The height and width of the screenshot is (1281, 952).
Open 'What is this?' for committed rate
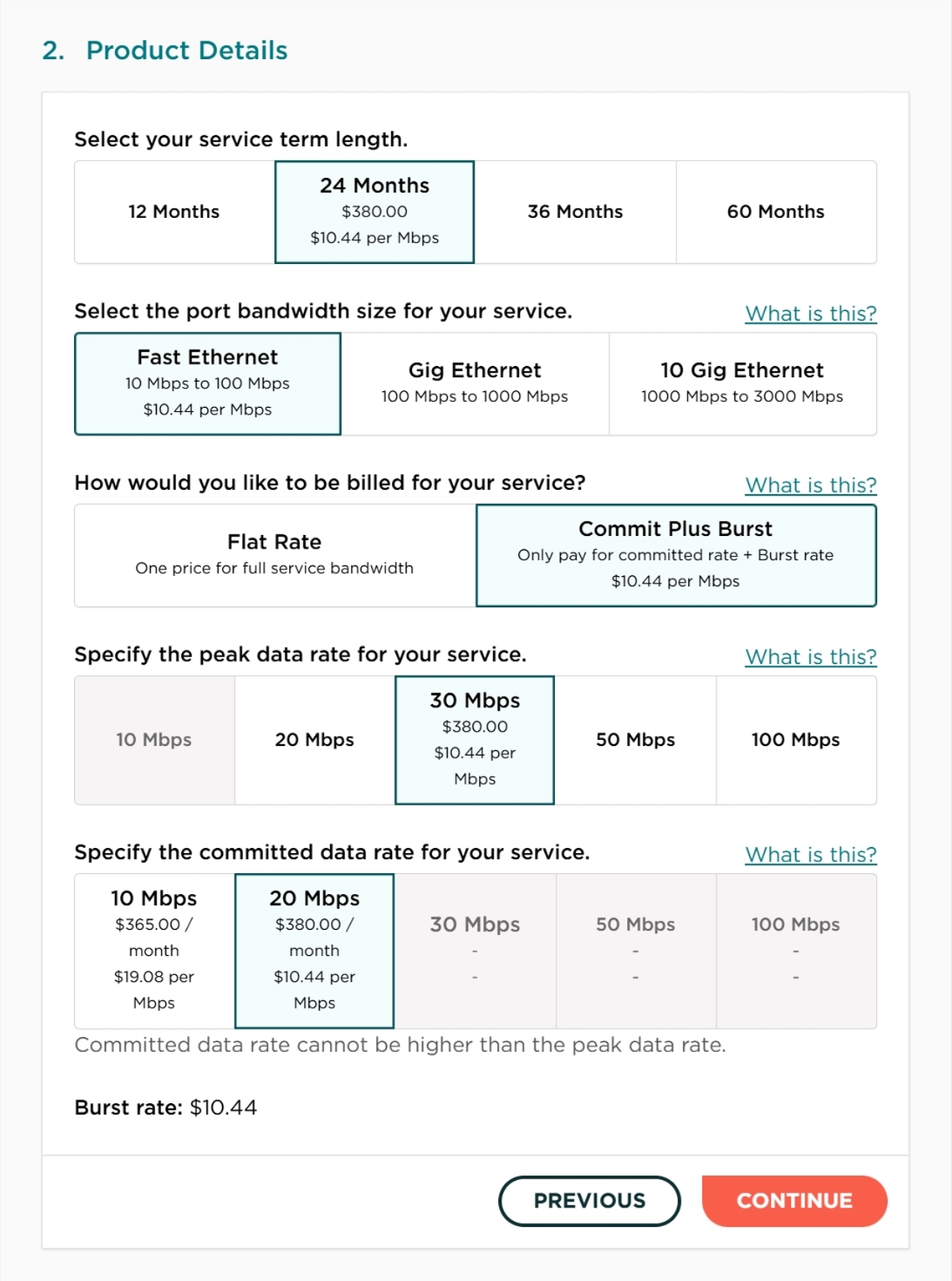click(811, 855)
